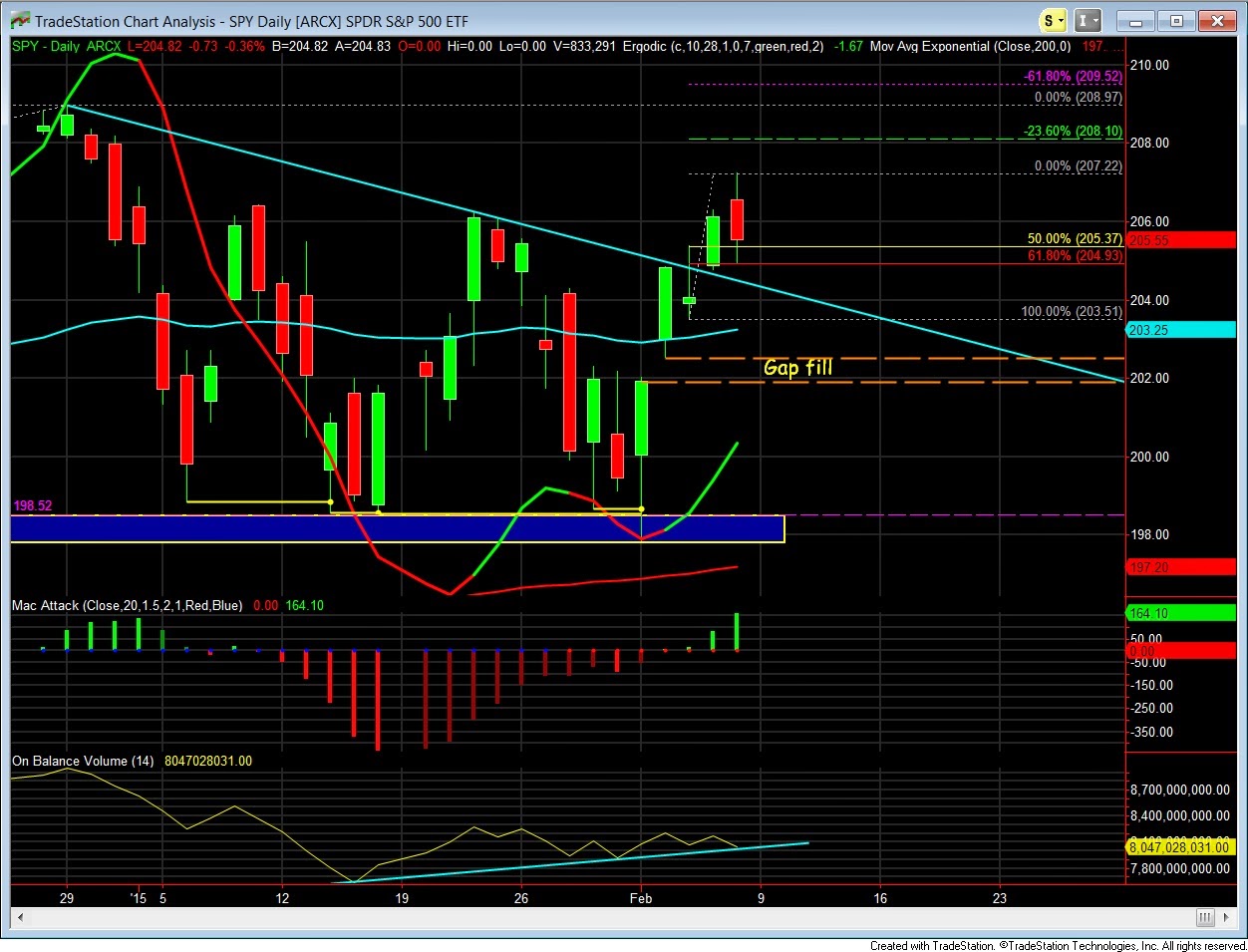Maximize the Chart Analysis window
Viewport: 1248px width, 952px height.
coord(1176,21)
